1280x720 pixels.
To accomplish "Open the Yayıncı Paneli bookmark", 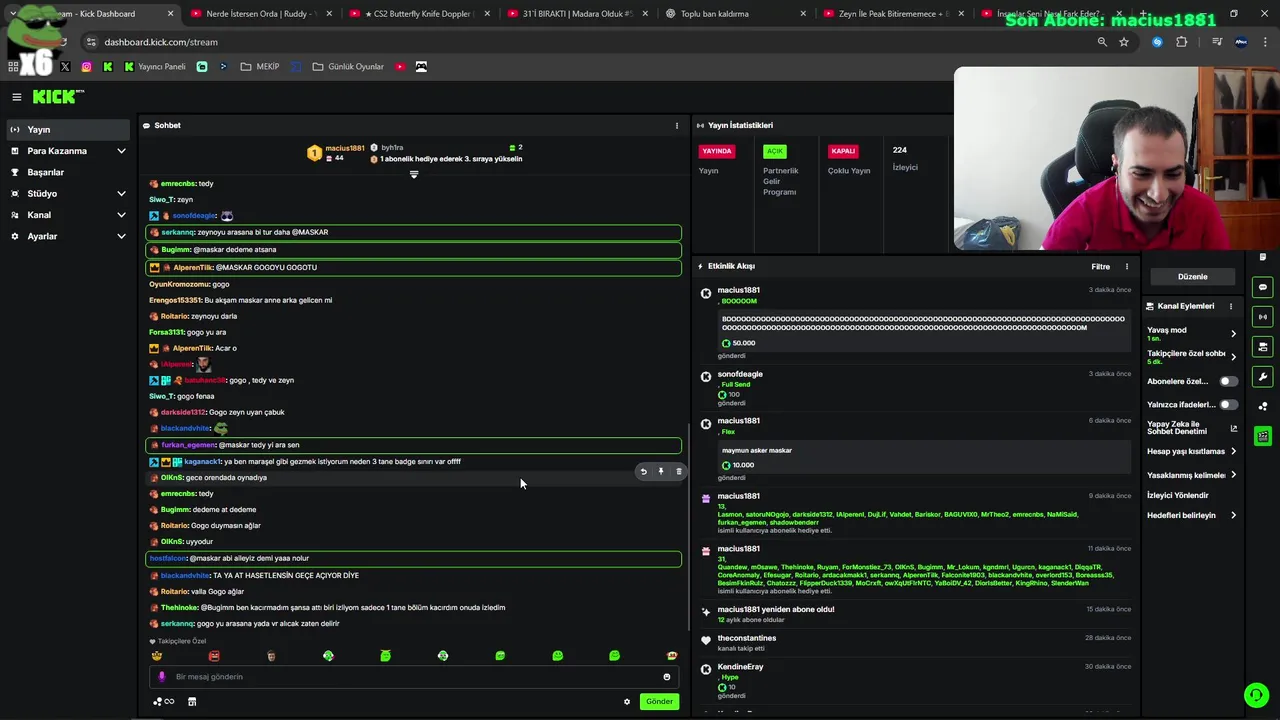I will pyautogui.click(x=155, y=67).
